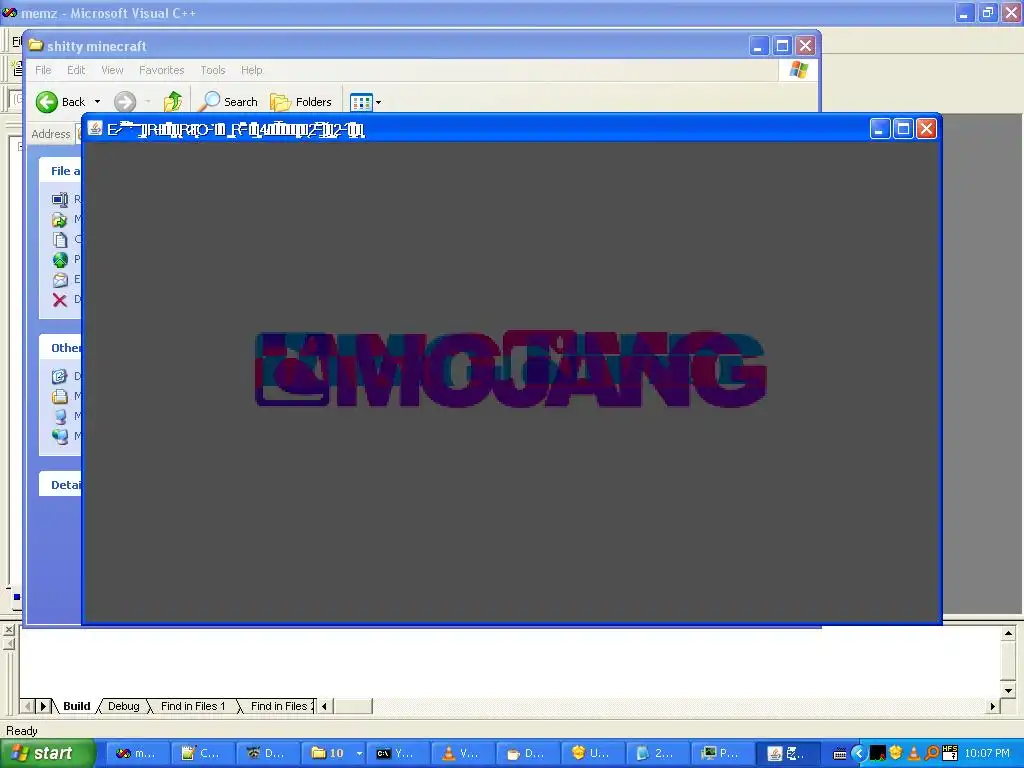Restore down the Visual C++ window

pos(987,12)
